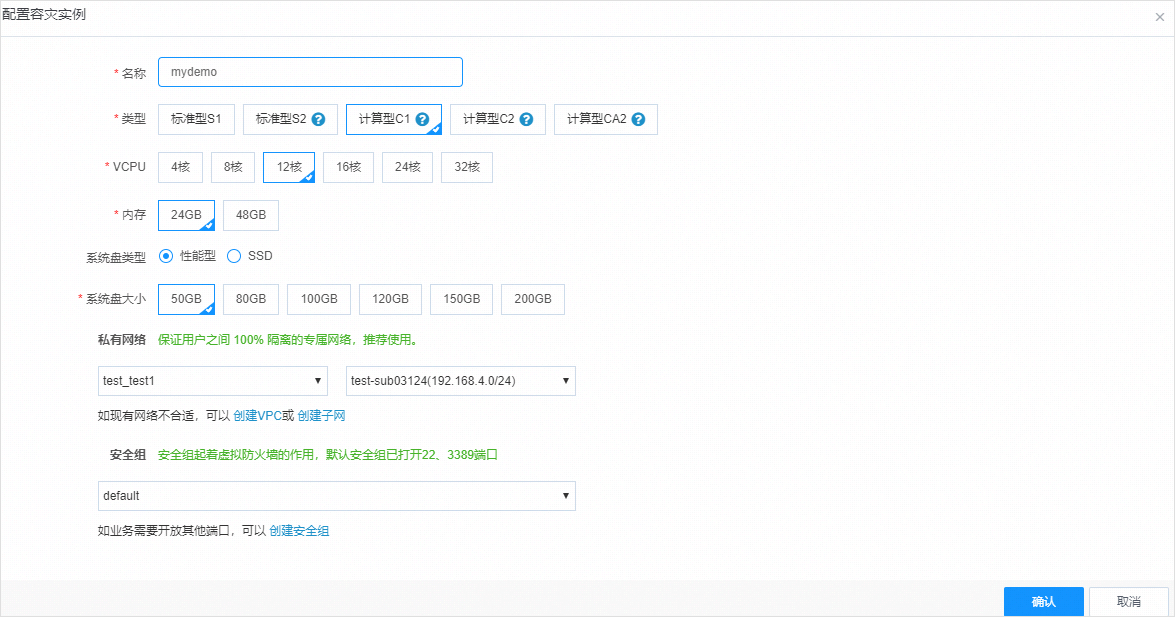1175x617 pixels.
Task: Select 48GB memory size
Action: click(x=250, y=215)
